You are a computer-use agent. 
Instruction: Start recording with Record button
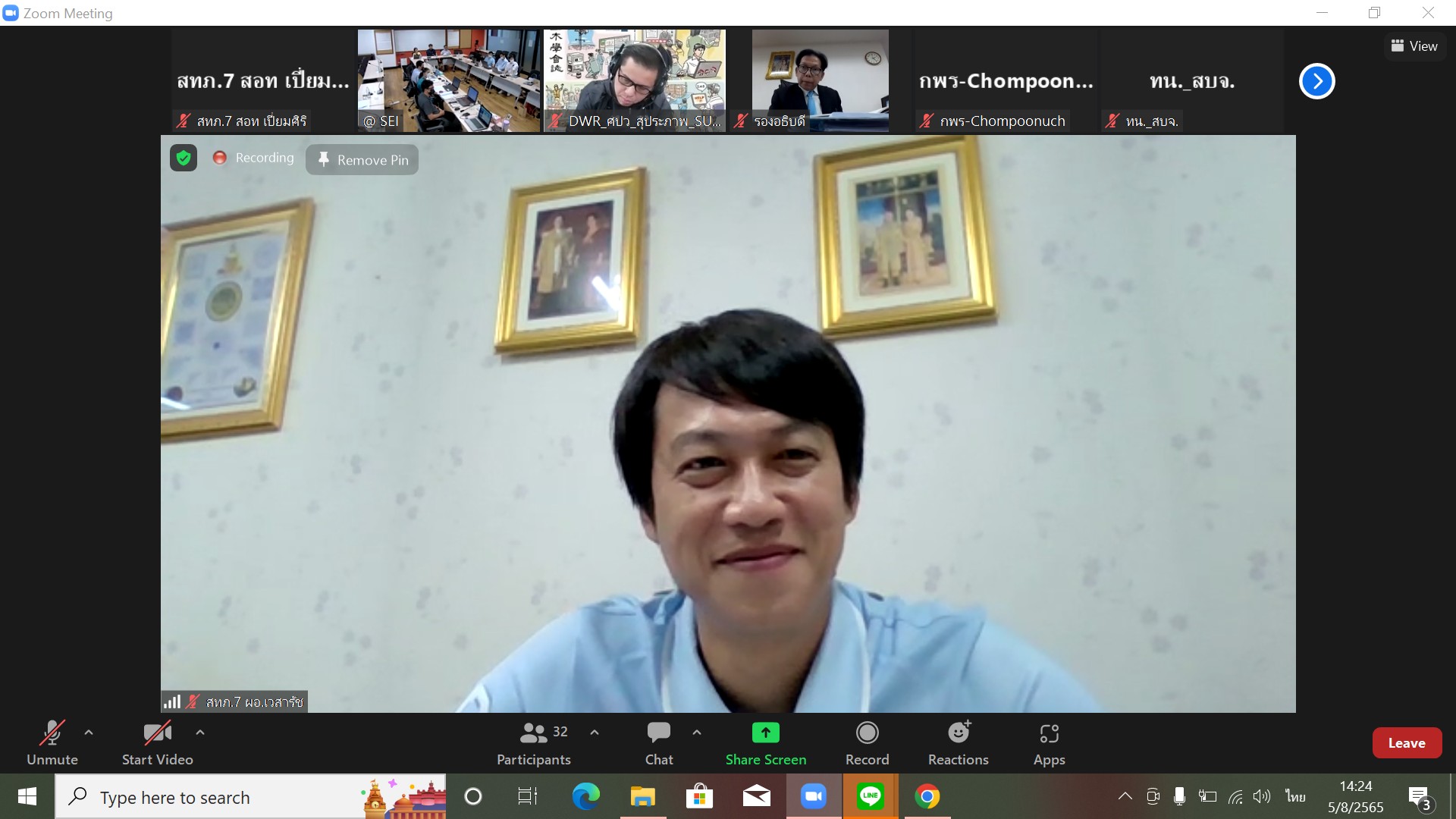coord(867,742)
